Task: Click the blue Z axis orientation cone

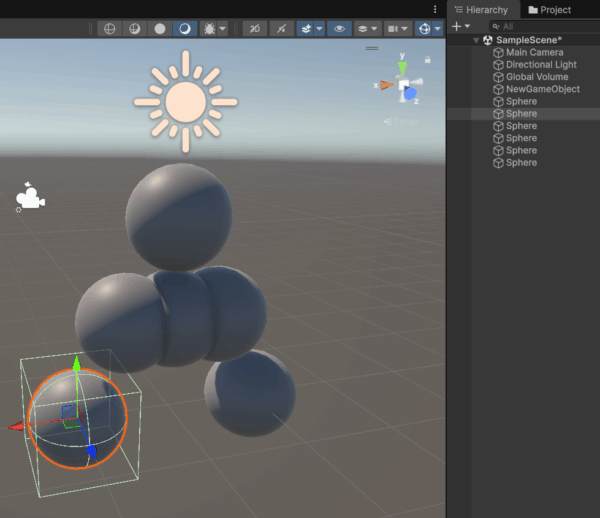Action: [x=410, y=94]
